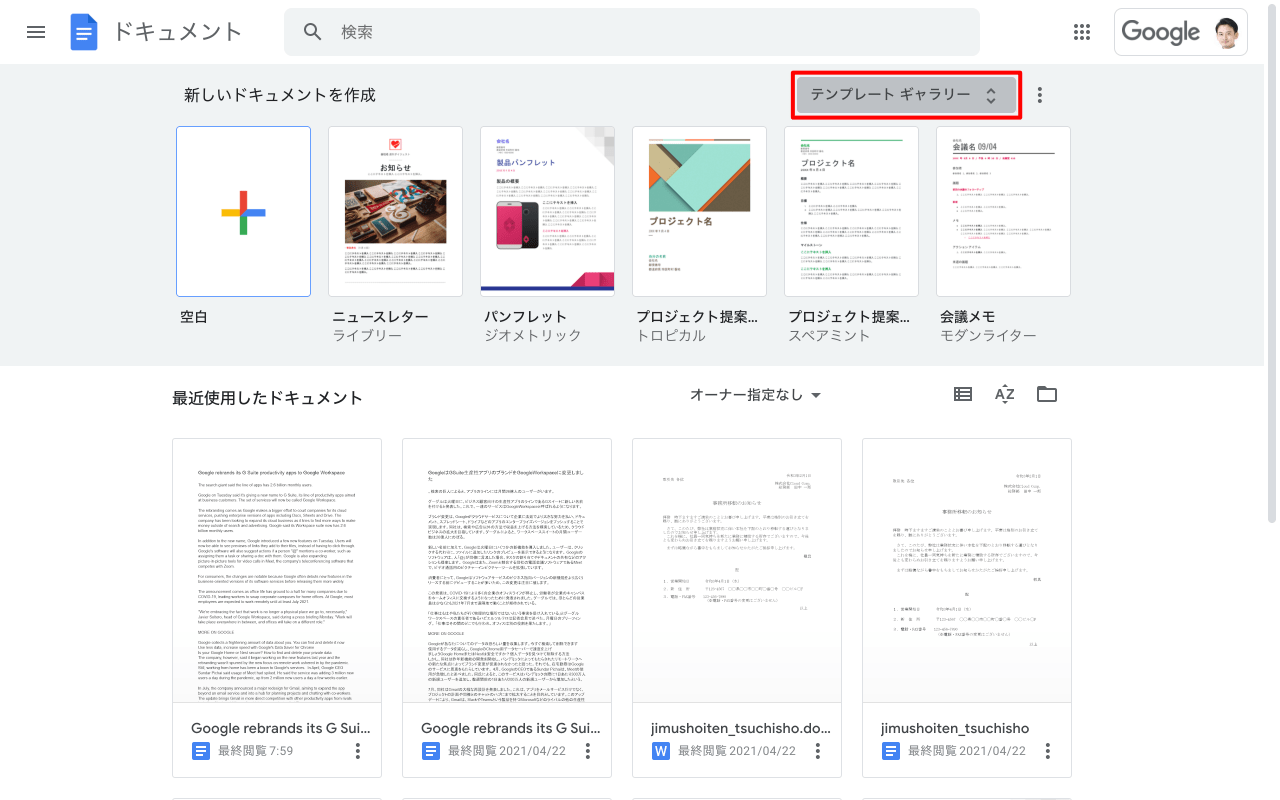Click the ジオメトリック template subtitle

[533, 336]
